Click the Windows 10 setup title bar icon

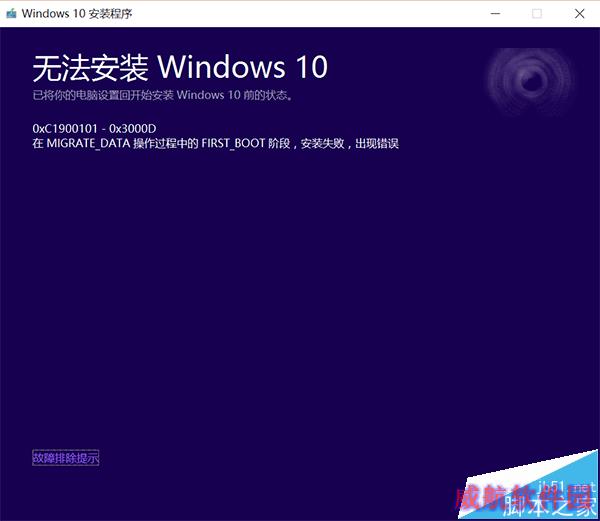tap(11, 14)
